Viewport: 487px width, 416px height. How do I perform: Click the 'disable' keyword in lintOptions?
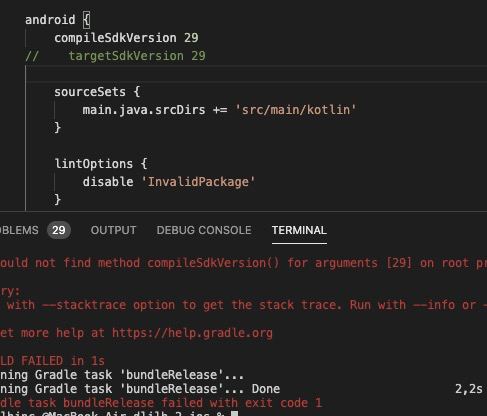point(108,182)
